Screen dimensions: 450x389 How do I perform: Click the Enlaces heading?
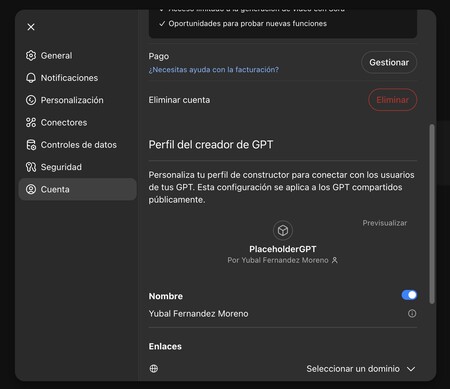[165, 346]
